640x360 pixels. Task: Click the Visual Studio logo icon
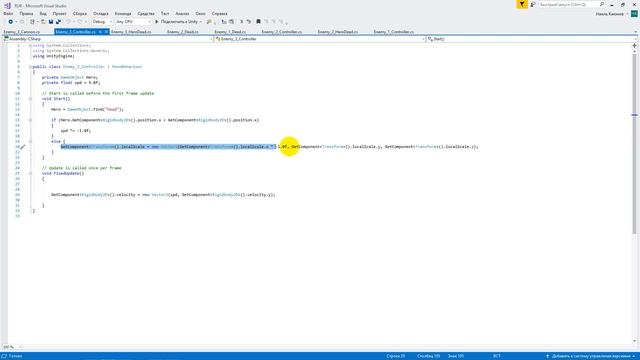[x=7, y=5]
